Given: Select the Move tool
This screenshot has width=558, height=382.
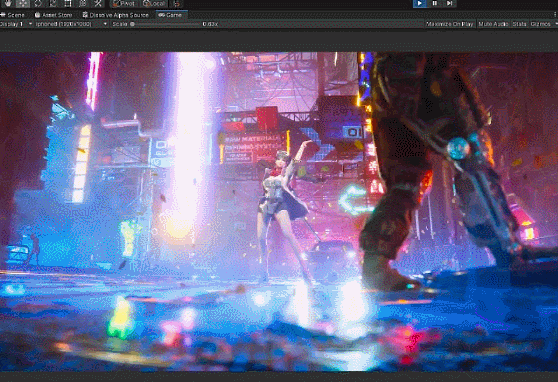Looking at the screenshot, I should click(22, 3).
